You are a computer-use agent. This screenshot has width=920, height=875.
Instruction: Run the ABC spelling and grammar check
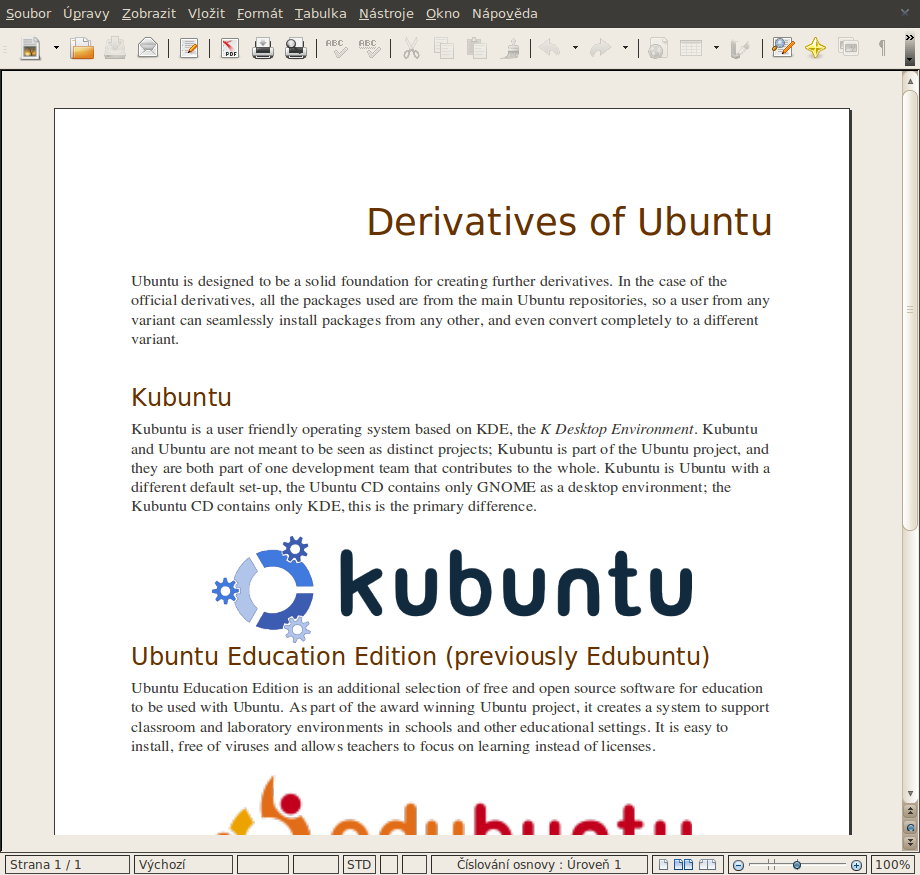[337, 48]
